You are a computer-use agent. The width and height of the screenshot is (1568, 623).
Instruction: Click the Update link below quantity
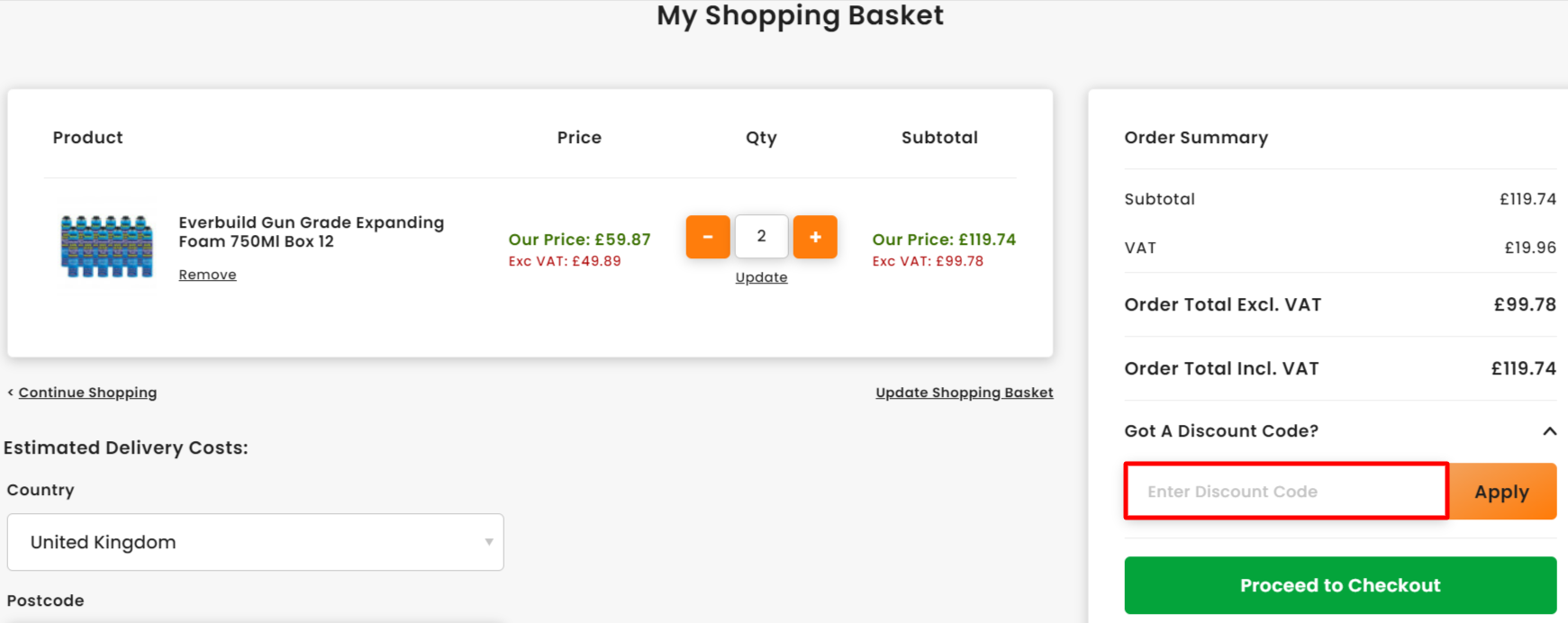click(761, 277)
